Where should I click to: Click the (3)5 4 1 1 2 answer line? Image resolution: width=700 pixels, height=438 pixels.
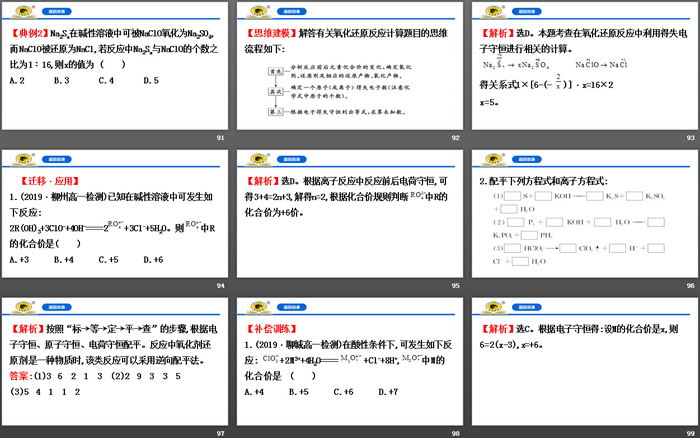45,392
